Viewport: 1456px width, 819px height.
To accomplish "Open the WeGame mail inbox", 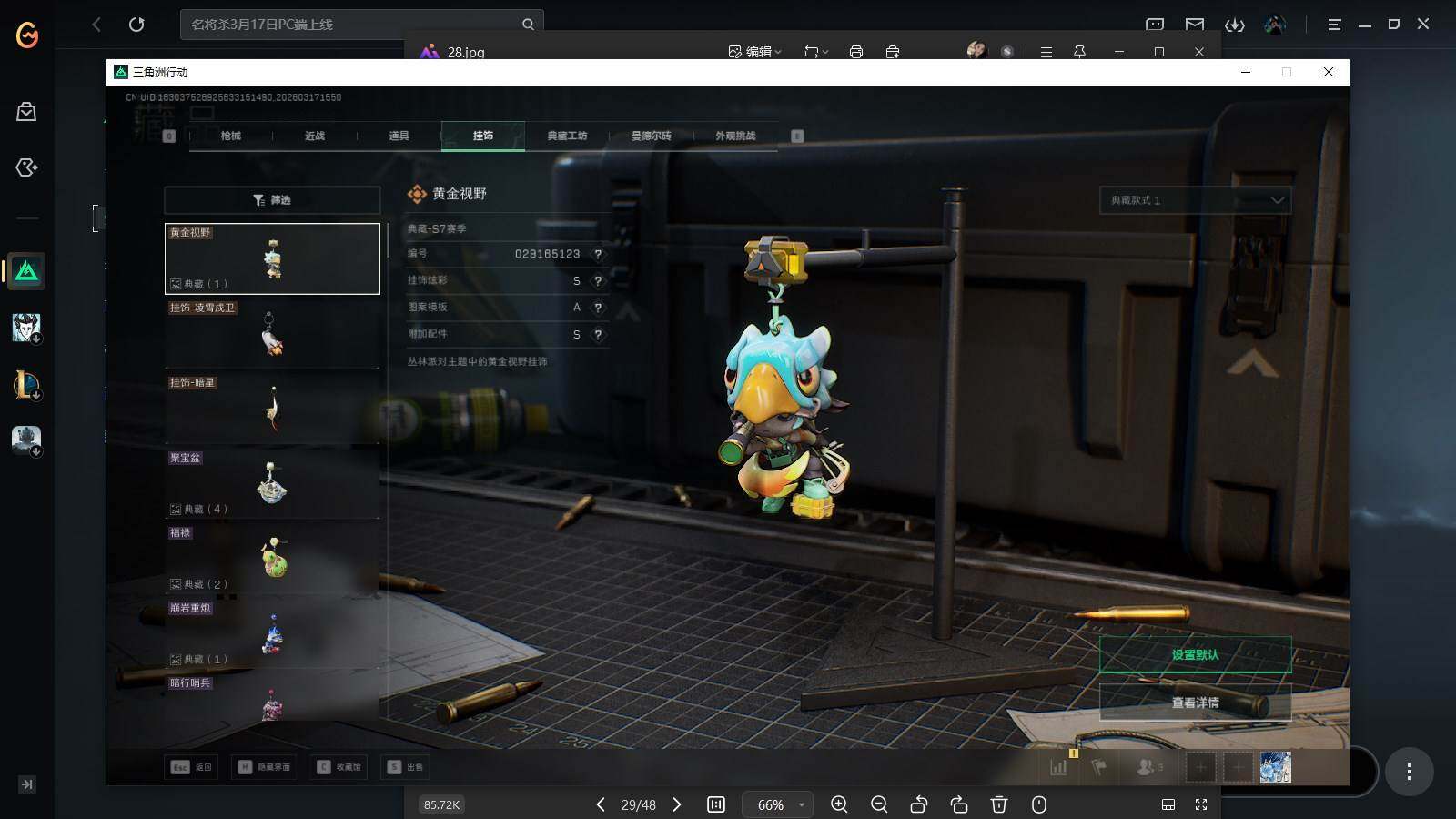I will tap(1195, 25).
